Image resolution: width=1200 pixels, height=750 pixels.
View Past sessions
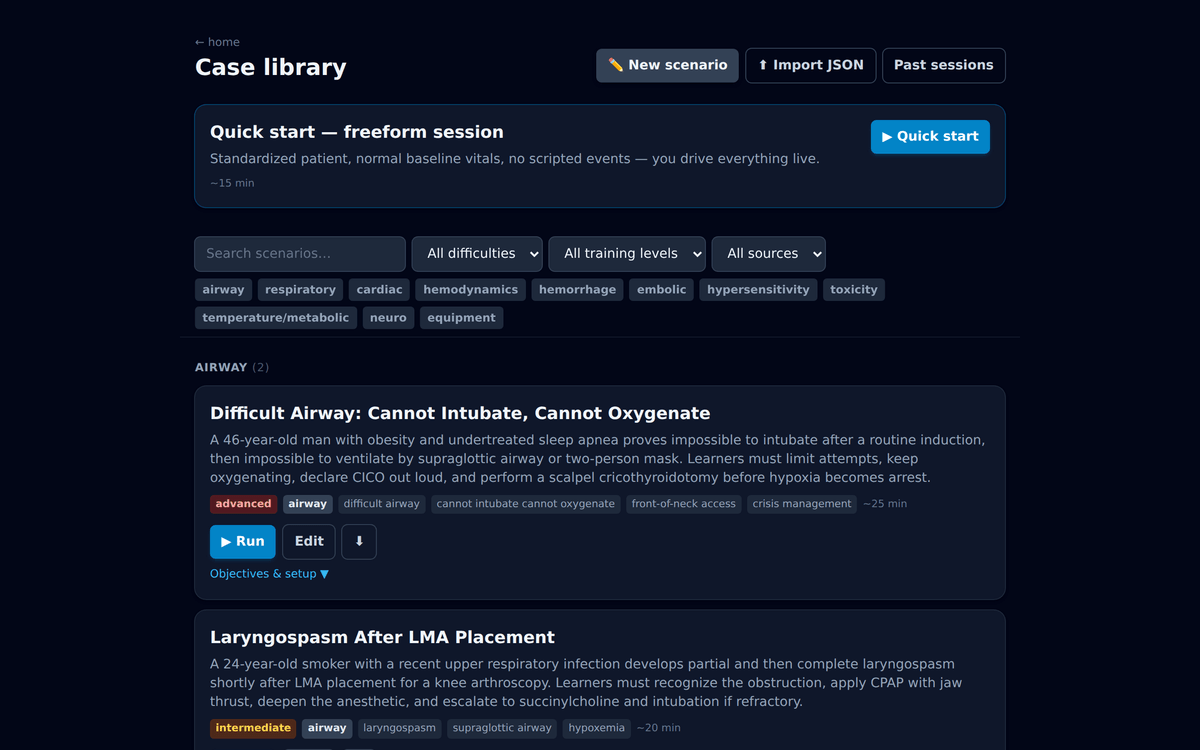(x=944, y=65)
